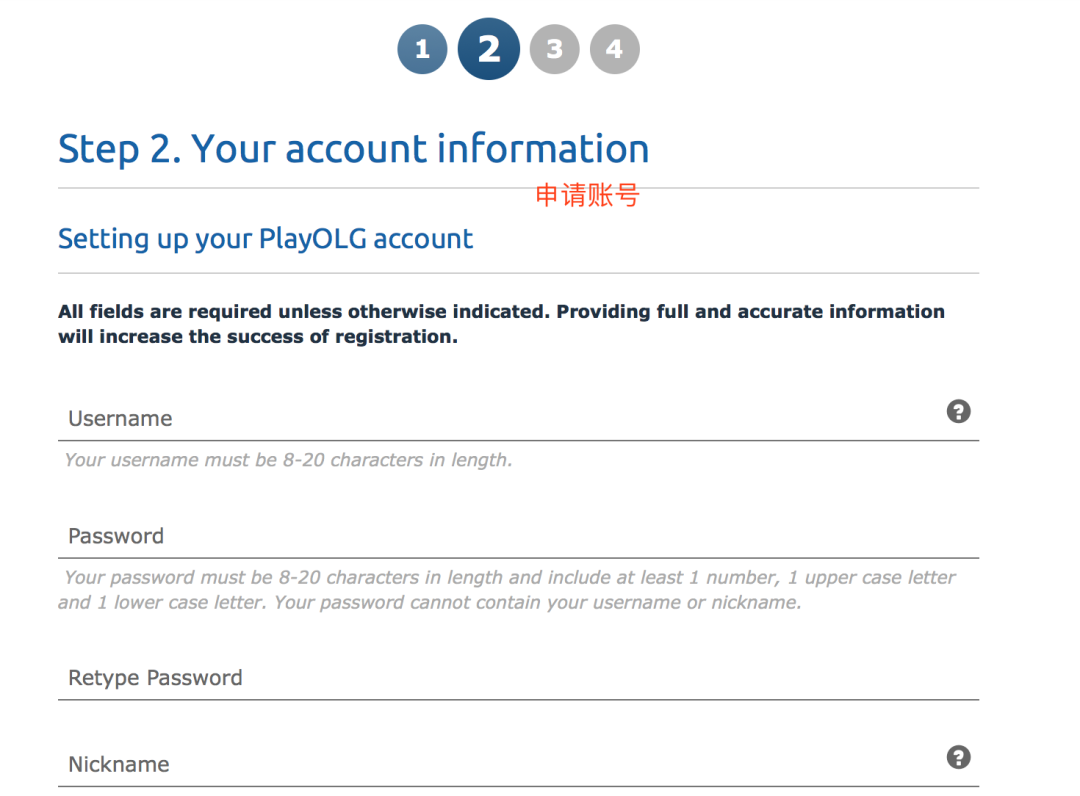Click the step 1 circle indicator
1080x796 pixels.
(422, 49)
